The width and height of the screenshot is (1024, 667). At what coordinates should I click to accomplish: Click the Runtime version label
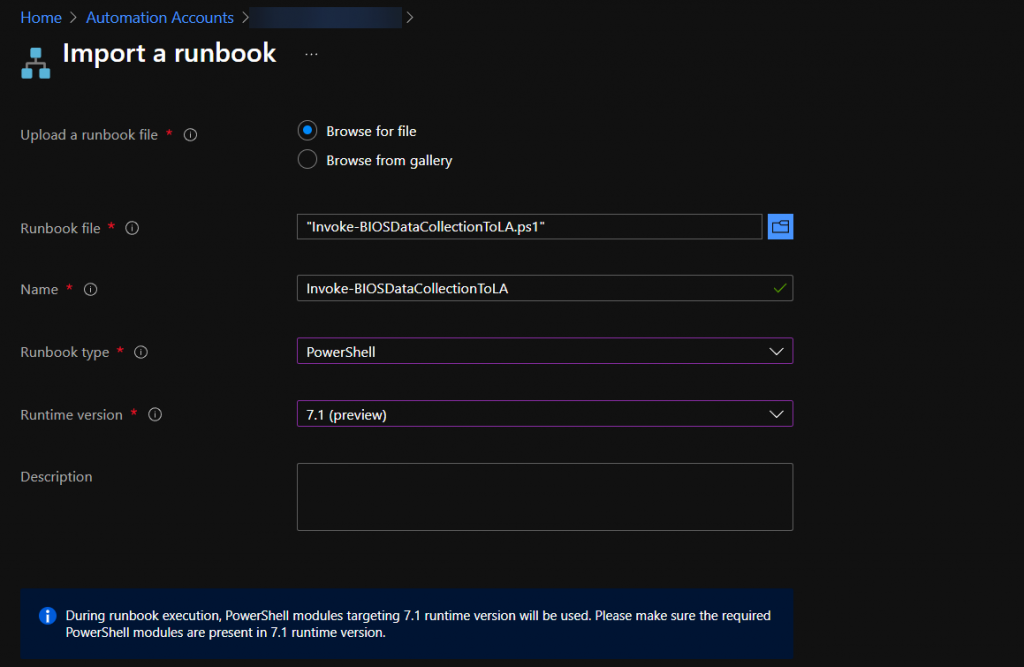[71, 415]
